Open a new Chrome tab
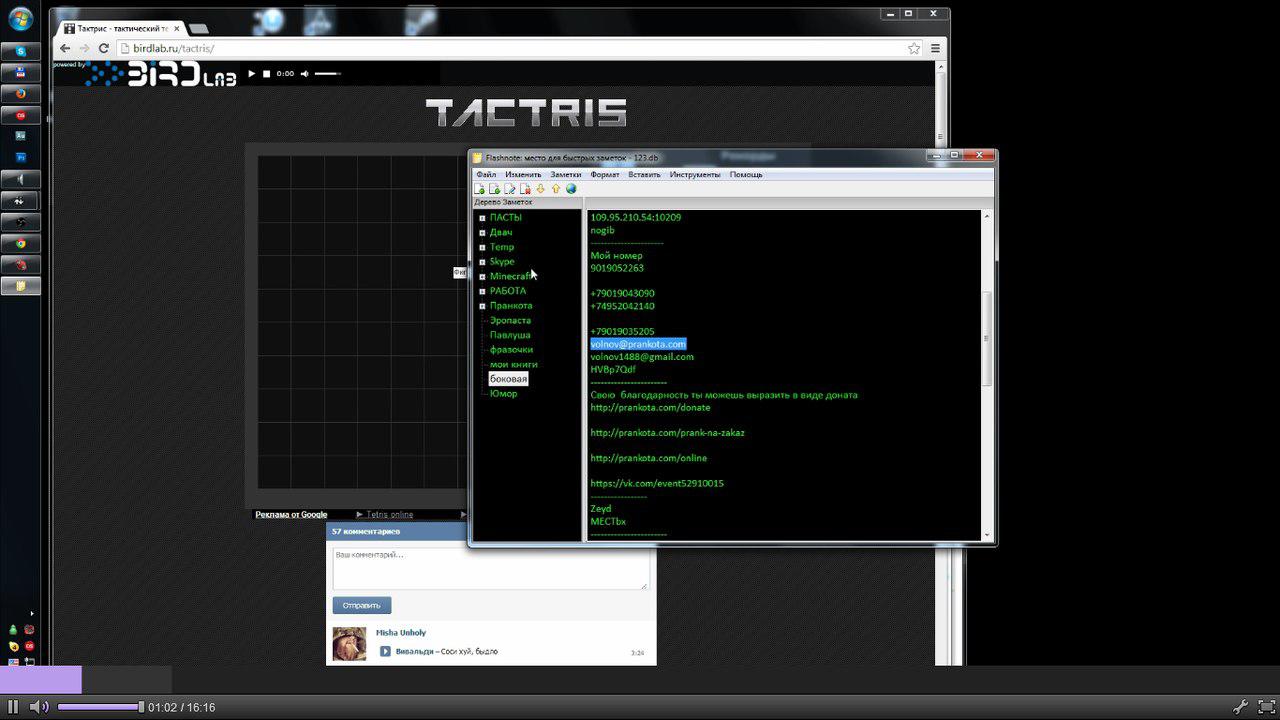This screenshot has height=720, width=1280. (198, 29)
